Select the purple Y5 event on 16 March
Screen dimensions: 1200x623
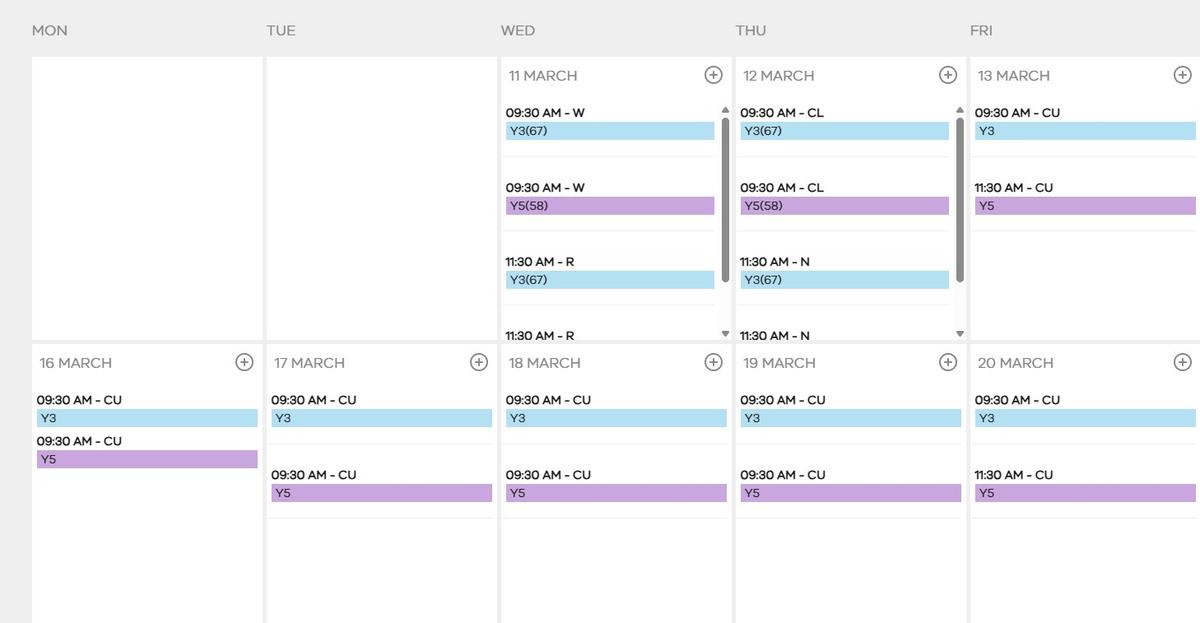[x=147, y=460]
